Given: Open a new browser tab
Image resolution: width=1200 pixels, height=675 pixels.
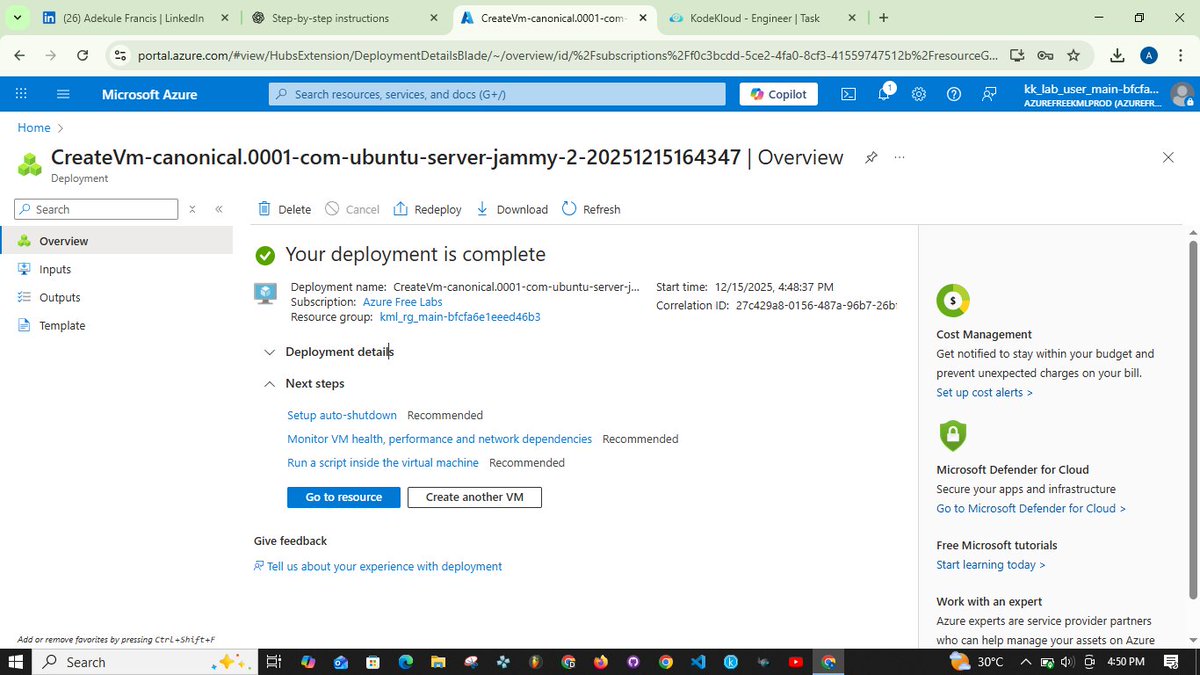Looking at the screenshot, I should pos(883,18).
